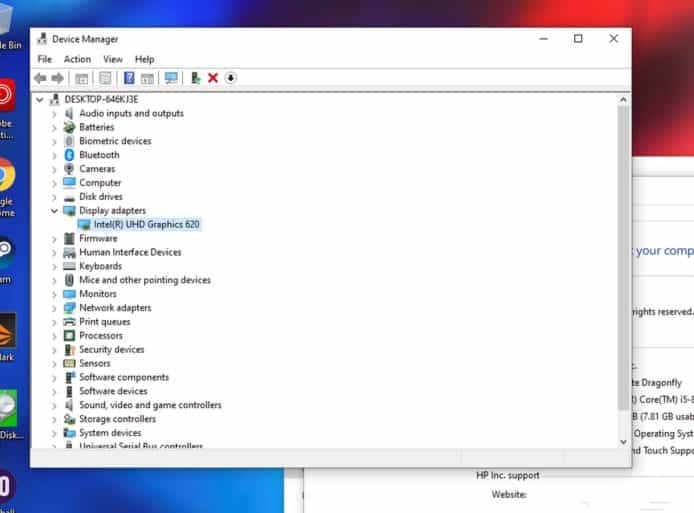Expand Human Interface Devices
This screenshot has height=513, width=694.
54,253
